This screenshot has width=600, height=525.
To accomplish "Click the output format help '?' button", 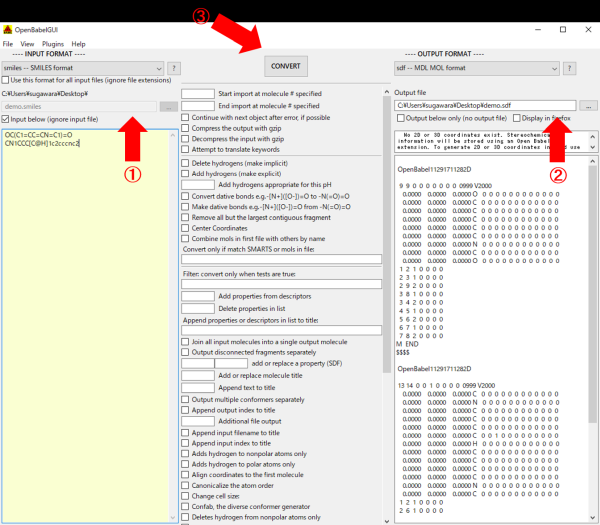I will pos(572,69).
